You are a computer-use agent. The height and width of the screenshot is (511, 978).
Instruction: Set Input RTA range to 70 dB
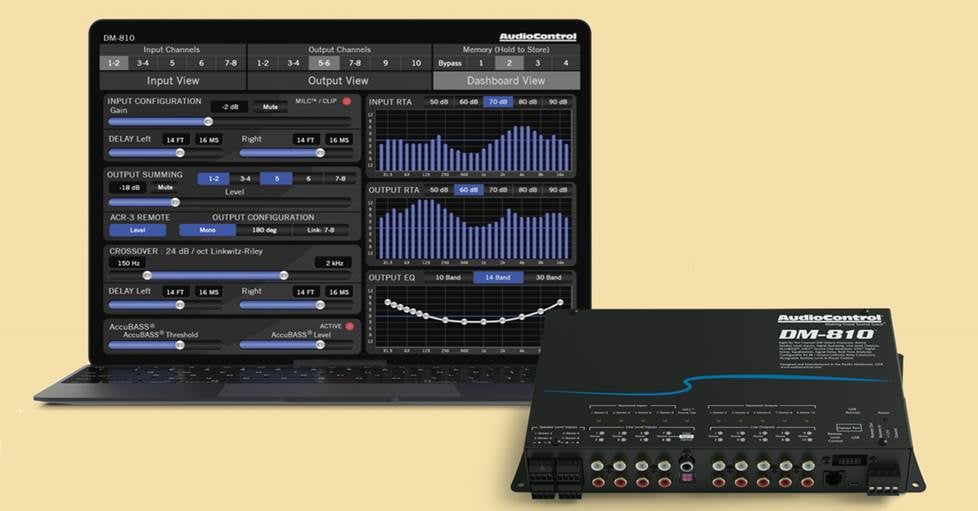click(x=498, y=102)
